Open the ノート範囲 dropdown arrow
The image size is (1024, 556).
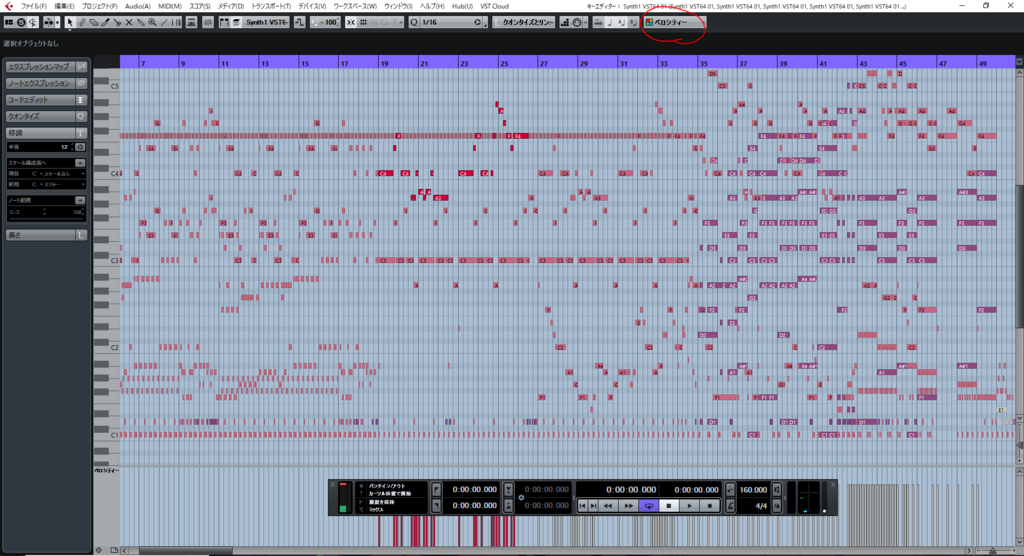pos(80,200)
